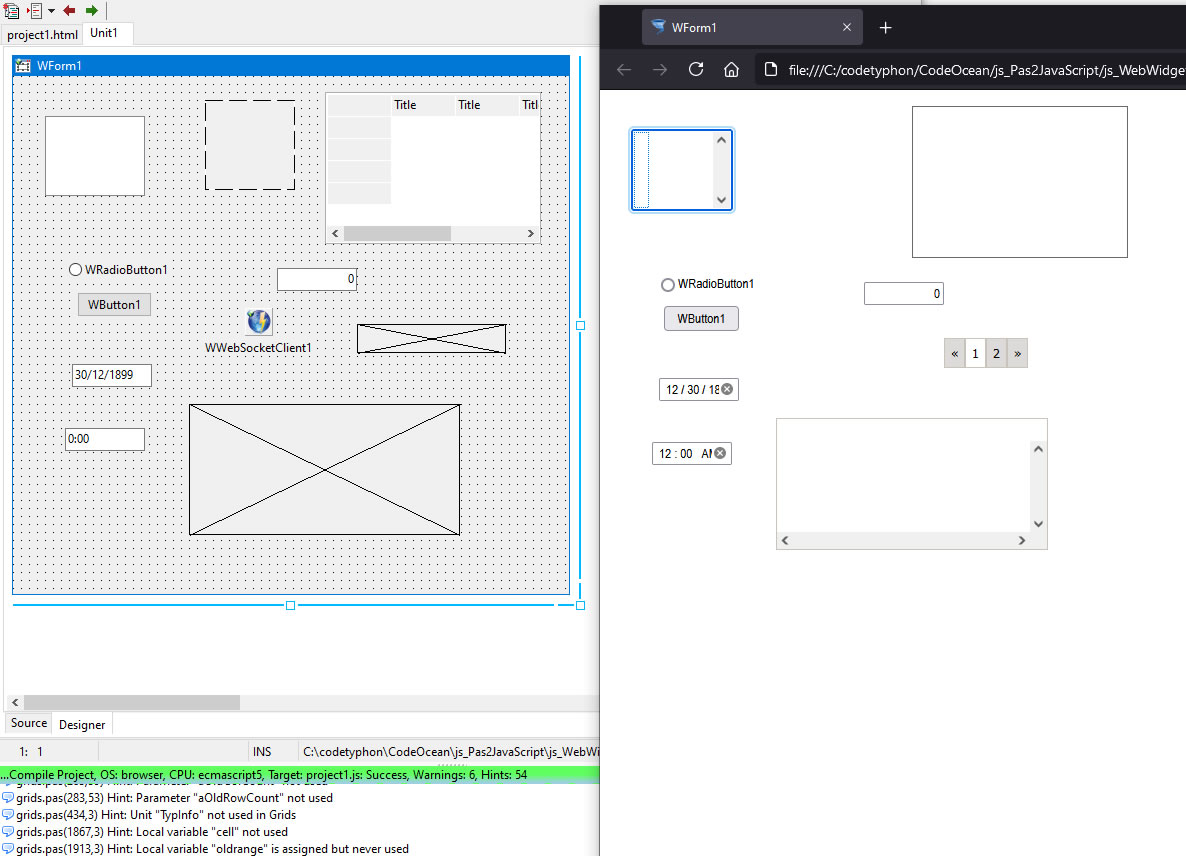The width and height of the screenshot is (1186, 856).
Task: Select the WWebSocketClient1 globe component
Action: (259, 322)
